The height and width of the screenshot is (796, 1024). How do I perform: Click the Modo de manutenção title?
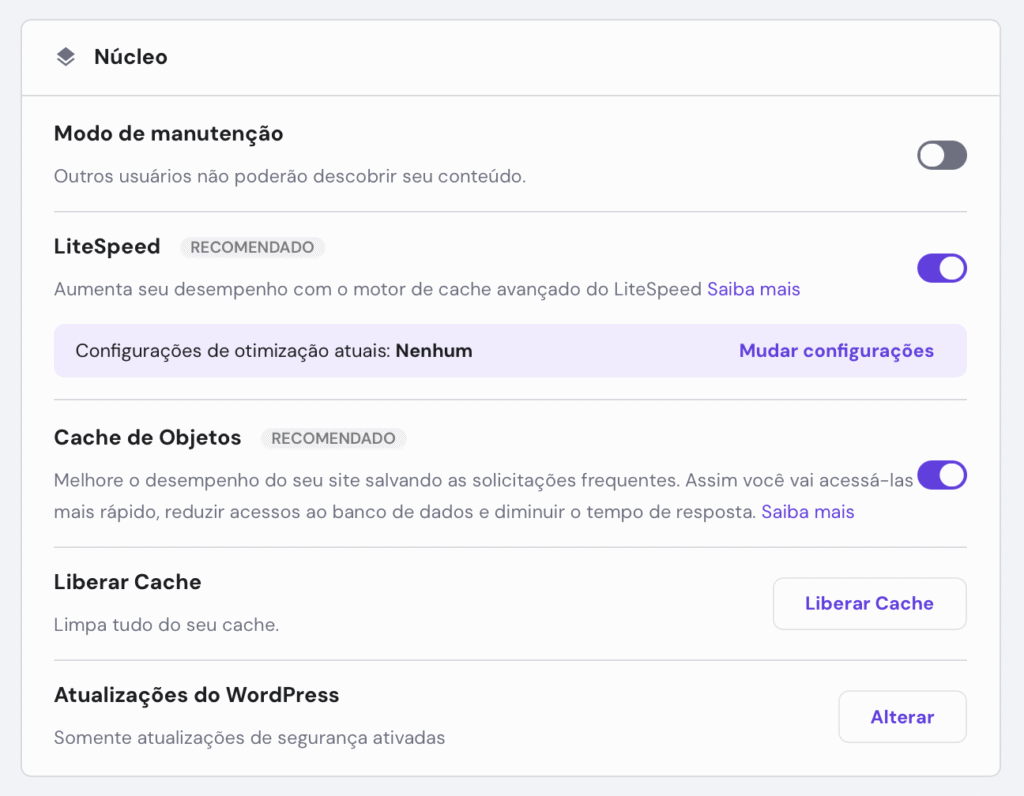(x=168, y=133)
